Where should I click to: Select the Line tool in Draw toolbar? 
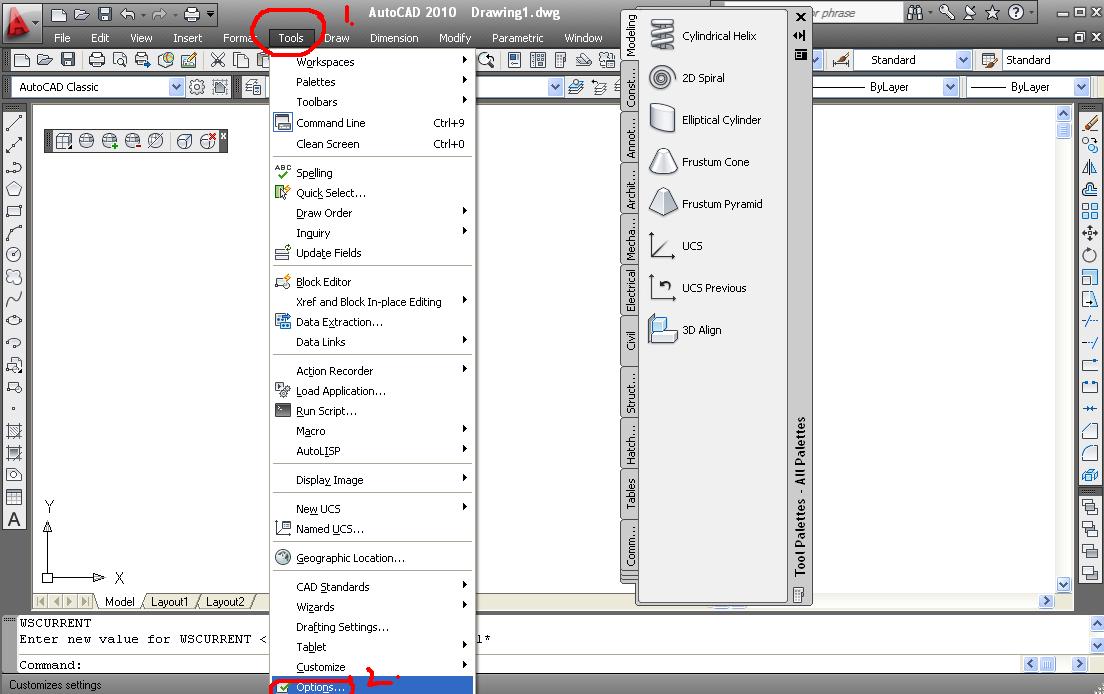pos(13,123)
